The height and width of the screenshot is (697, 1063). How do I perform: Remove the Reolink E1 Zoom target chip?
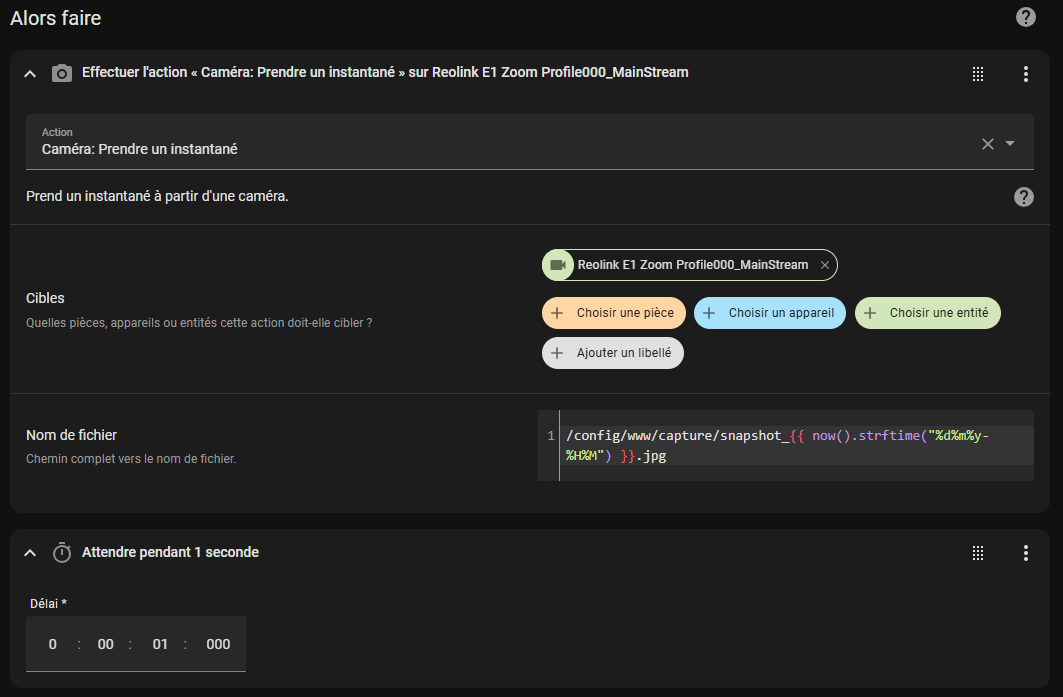(x=824, y=265)
